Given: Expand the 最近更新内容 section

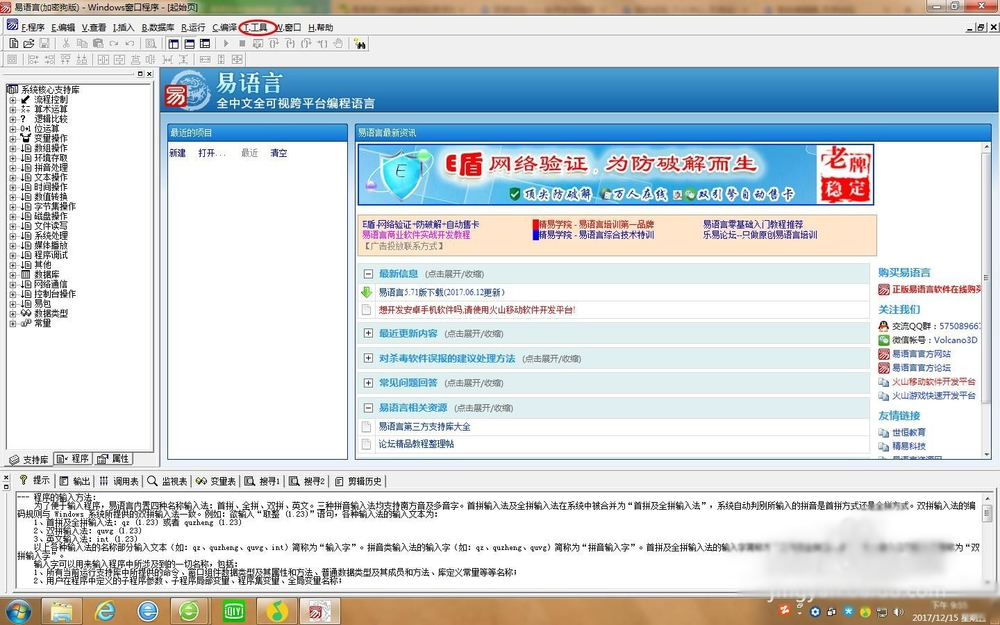Looking at the screenshot, I should coord(368,333).
